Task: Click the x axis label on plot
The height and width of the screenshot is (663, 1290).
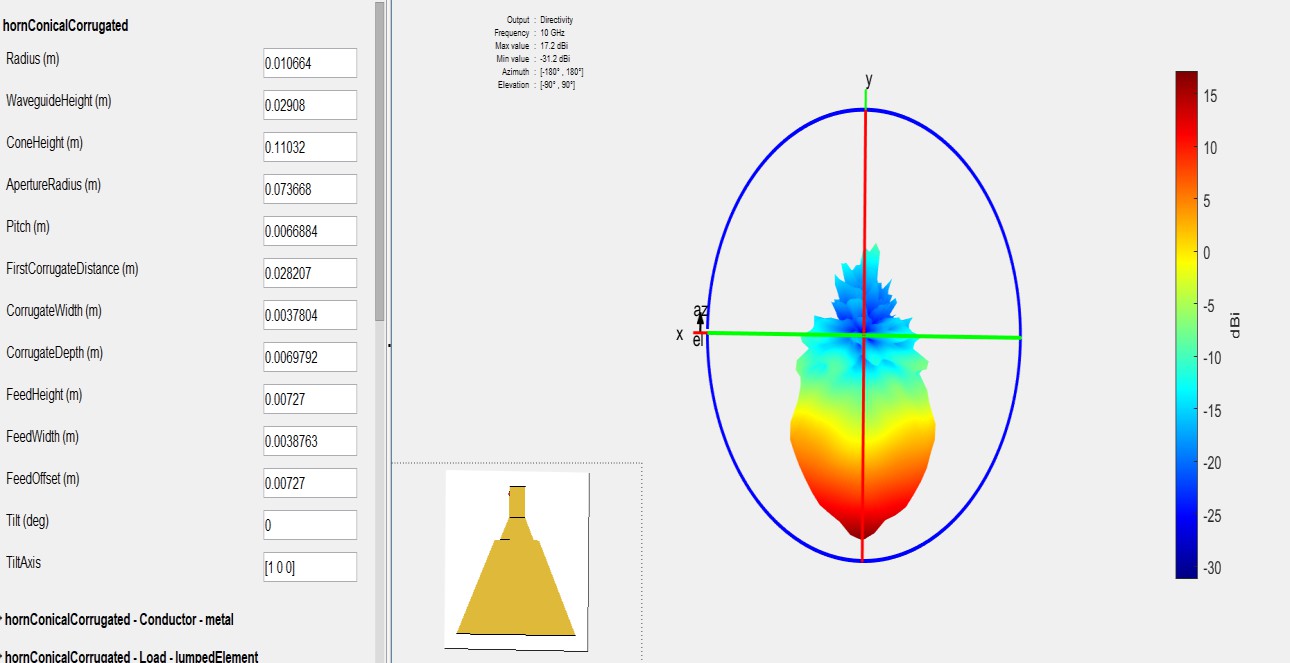Action: pos(680,334)
